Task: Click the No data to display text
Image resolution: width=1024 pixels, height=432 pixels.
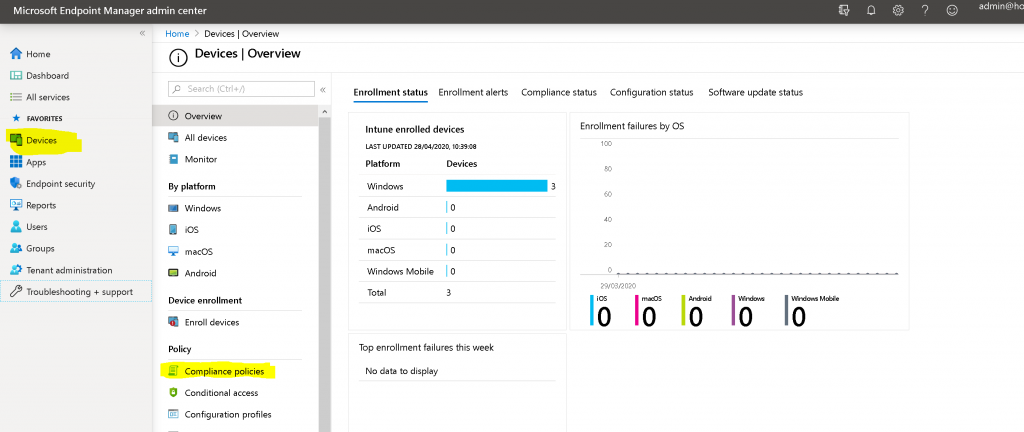Action: coord(402,371)
